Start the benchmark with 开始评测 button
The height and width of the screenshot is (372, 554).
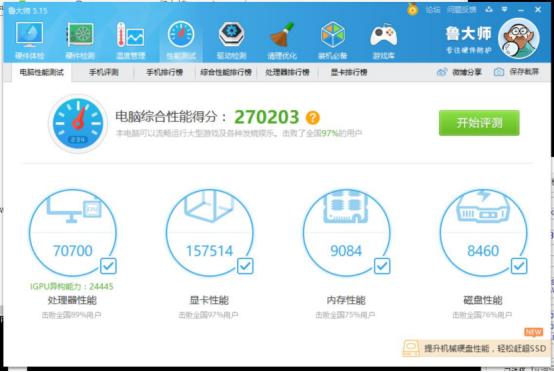(479, 123)
